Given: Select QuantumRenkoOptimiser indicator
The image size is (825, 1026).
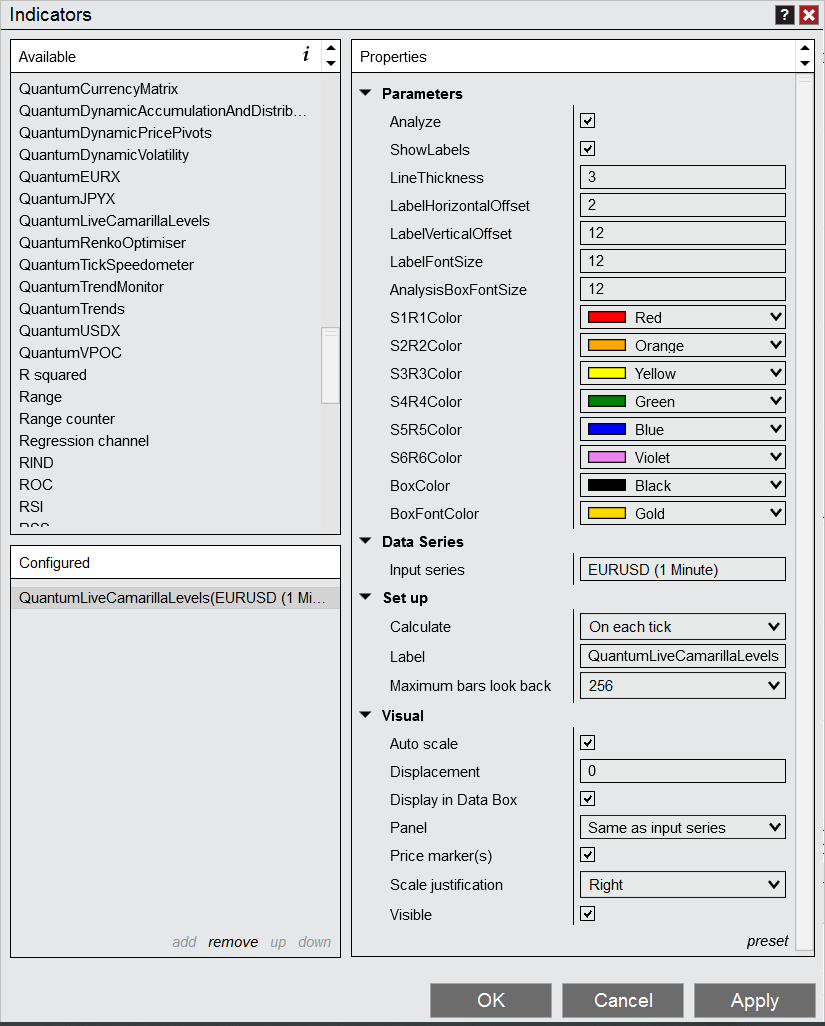Looking at the screenshot, I should coord(102,243).
